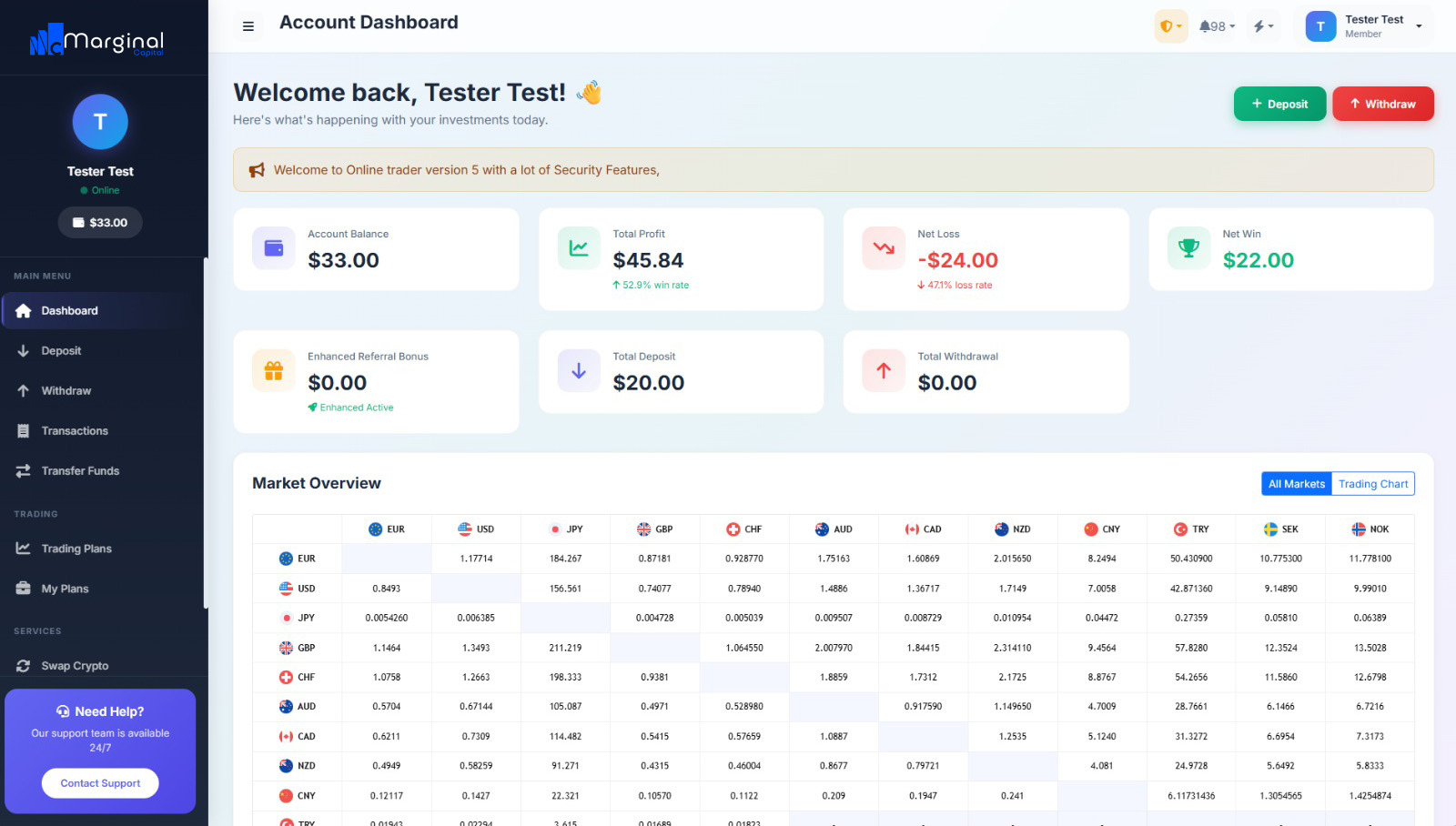Click the My Plans briefcase icon
Screen dimensions: 1456x826
24,589
